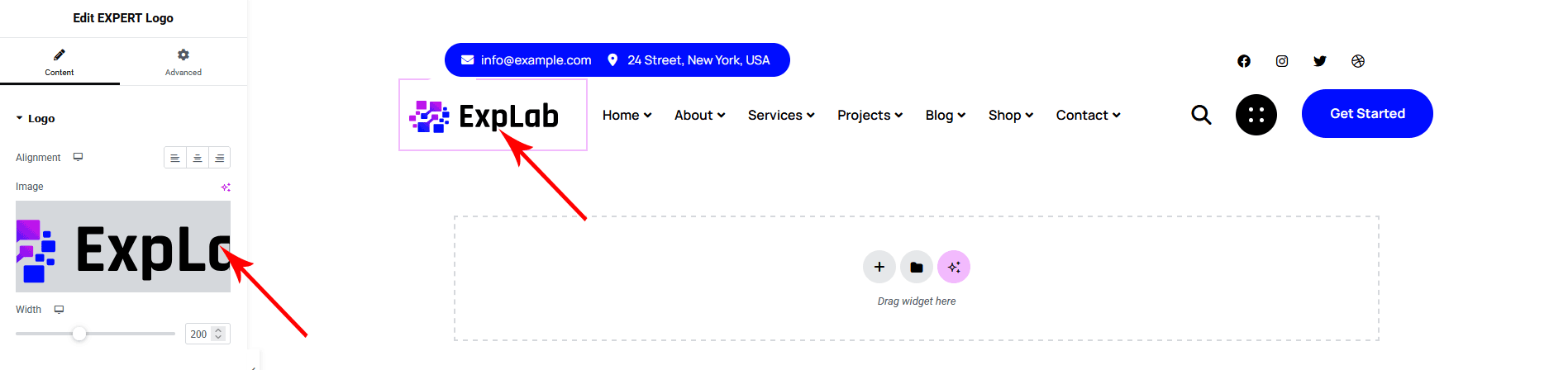1568x370 pixels.
Task: Adjust the Width slider handle
Action: [x=79, y=334]
